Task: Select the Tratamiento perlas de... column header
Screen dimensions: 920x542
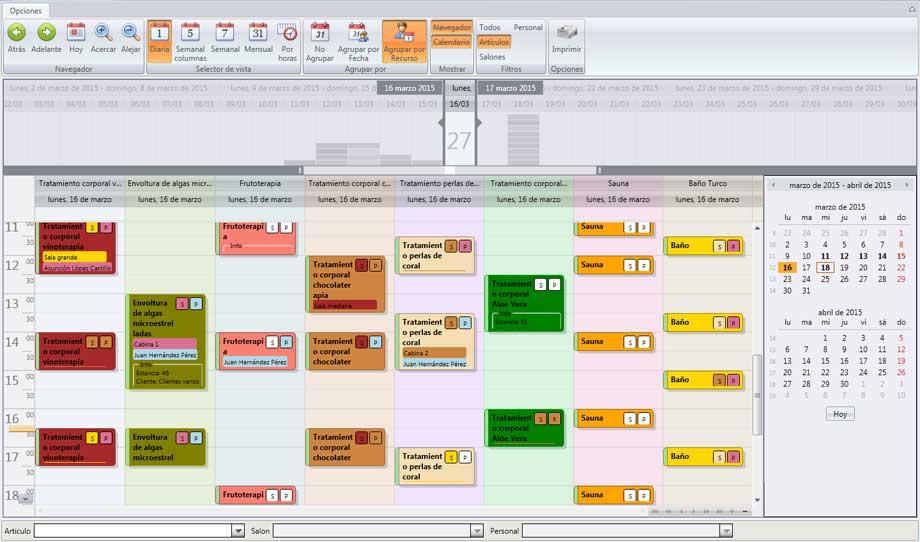Action: click(439, 184)
